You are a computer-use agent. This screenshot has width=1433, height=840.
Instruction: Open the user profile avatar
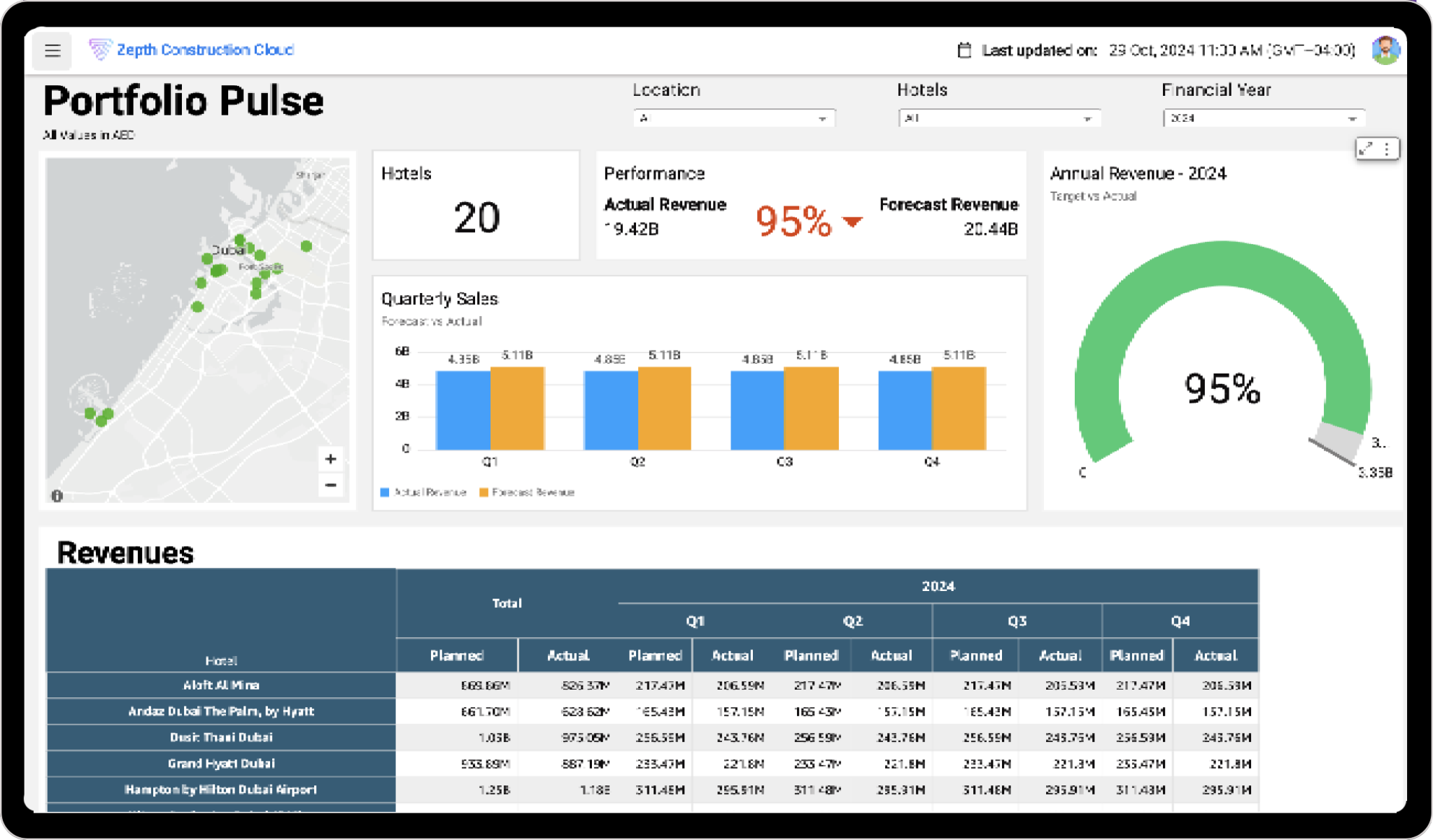[x=1388, y=50]
